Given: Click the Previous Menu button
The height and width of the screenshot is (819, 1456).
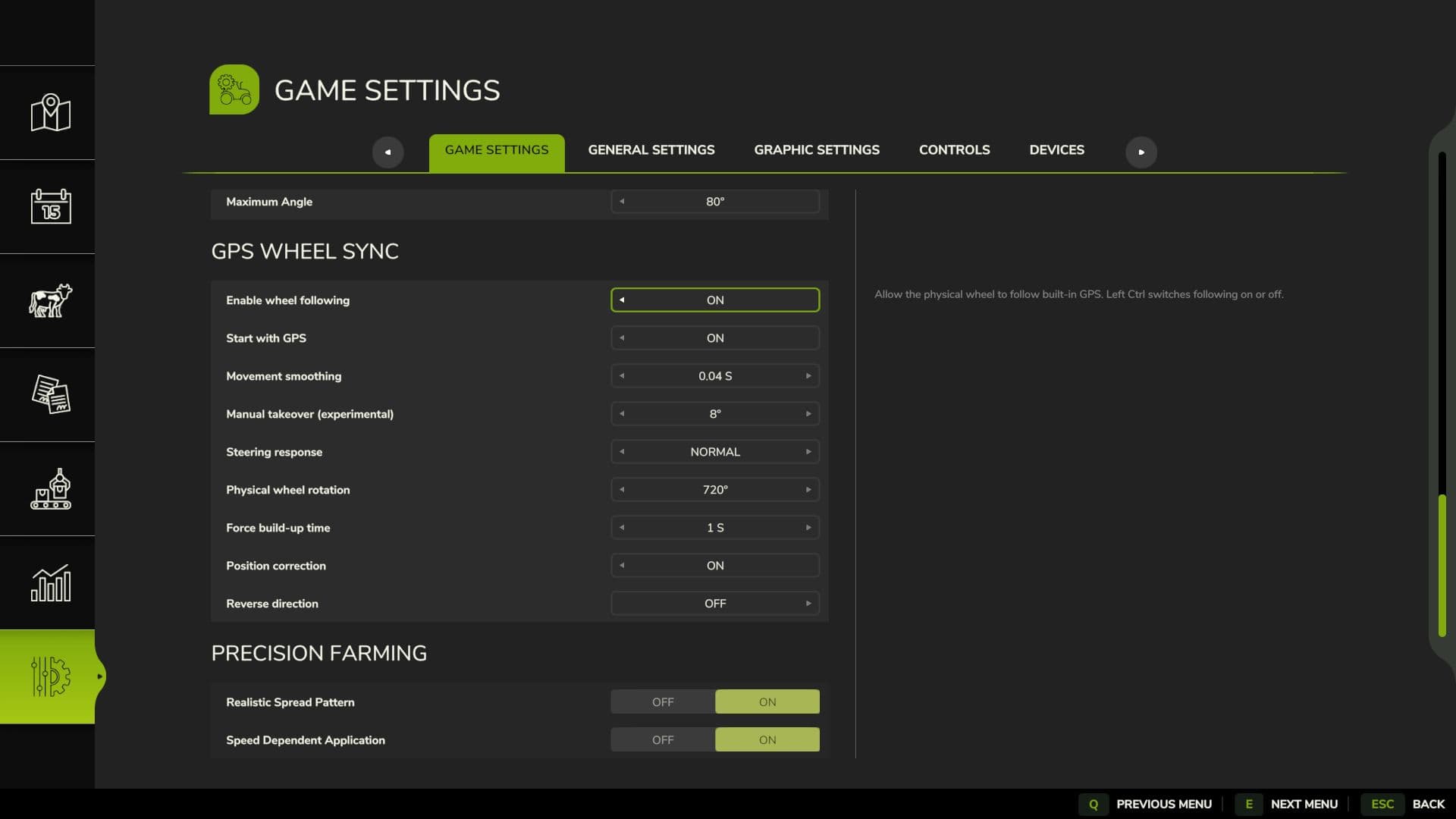Looking at the screenshot, I should click(1164, 804).
